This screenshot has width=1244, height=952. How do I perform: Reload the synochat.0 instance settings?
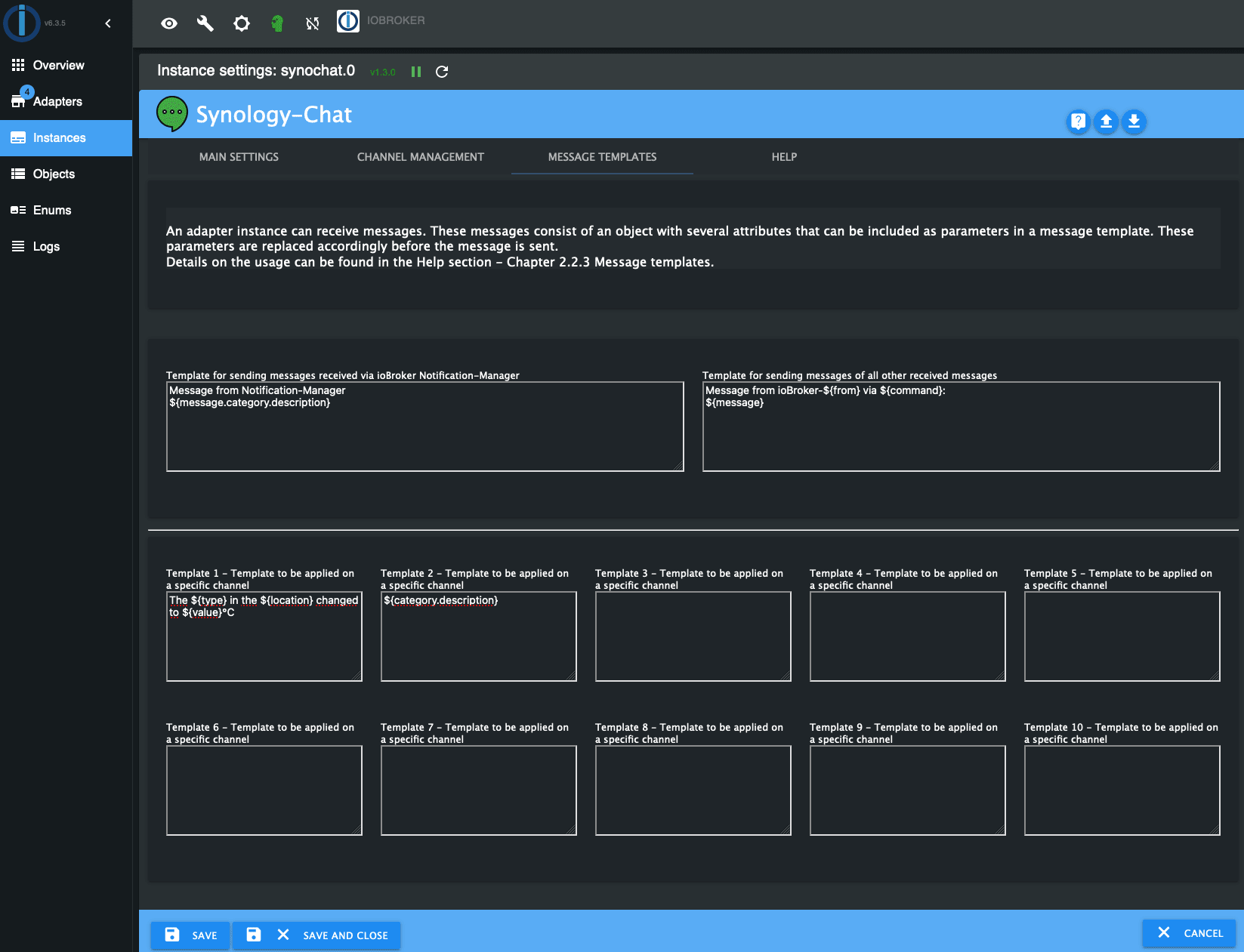point(443,72)
